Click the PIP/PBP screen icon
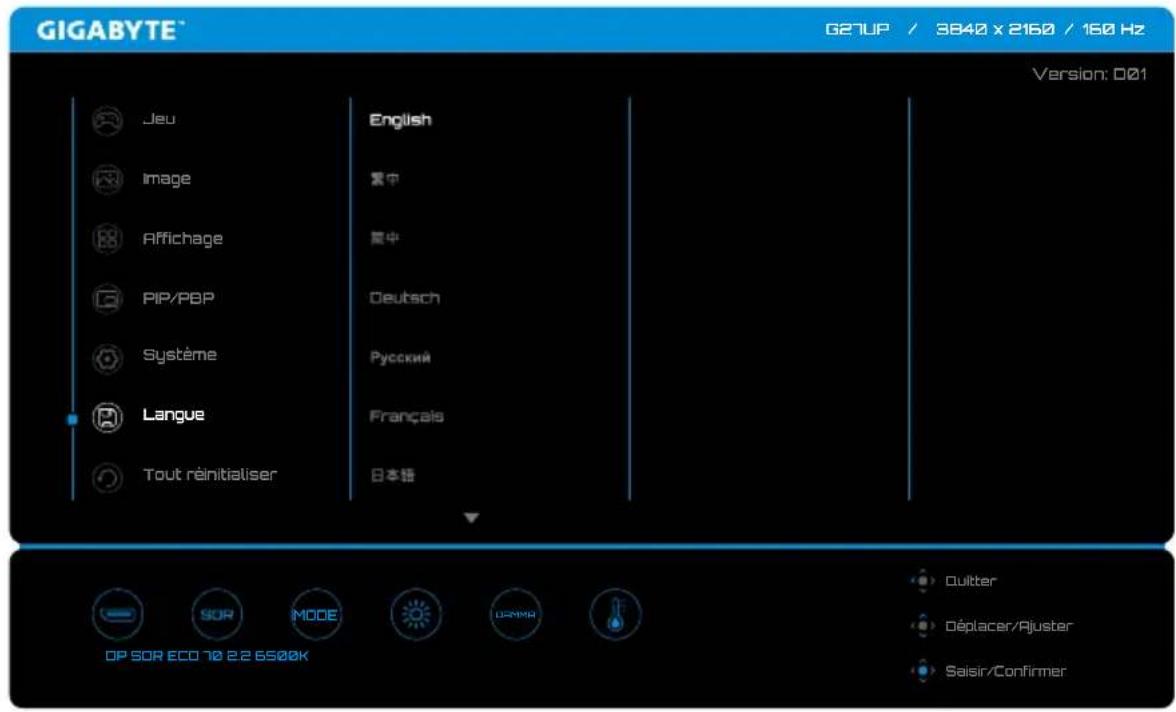 coord(107,299)
